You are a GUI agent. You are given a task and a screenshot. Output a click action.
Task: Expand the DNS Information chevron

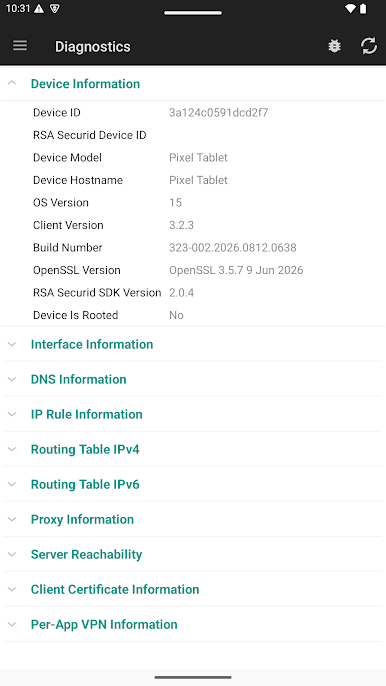12,379
